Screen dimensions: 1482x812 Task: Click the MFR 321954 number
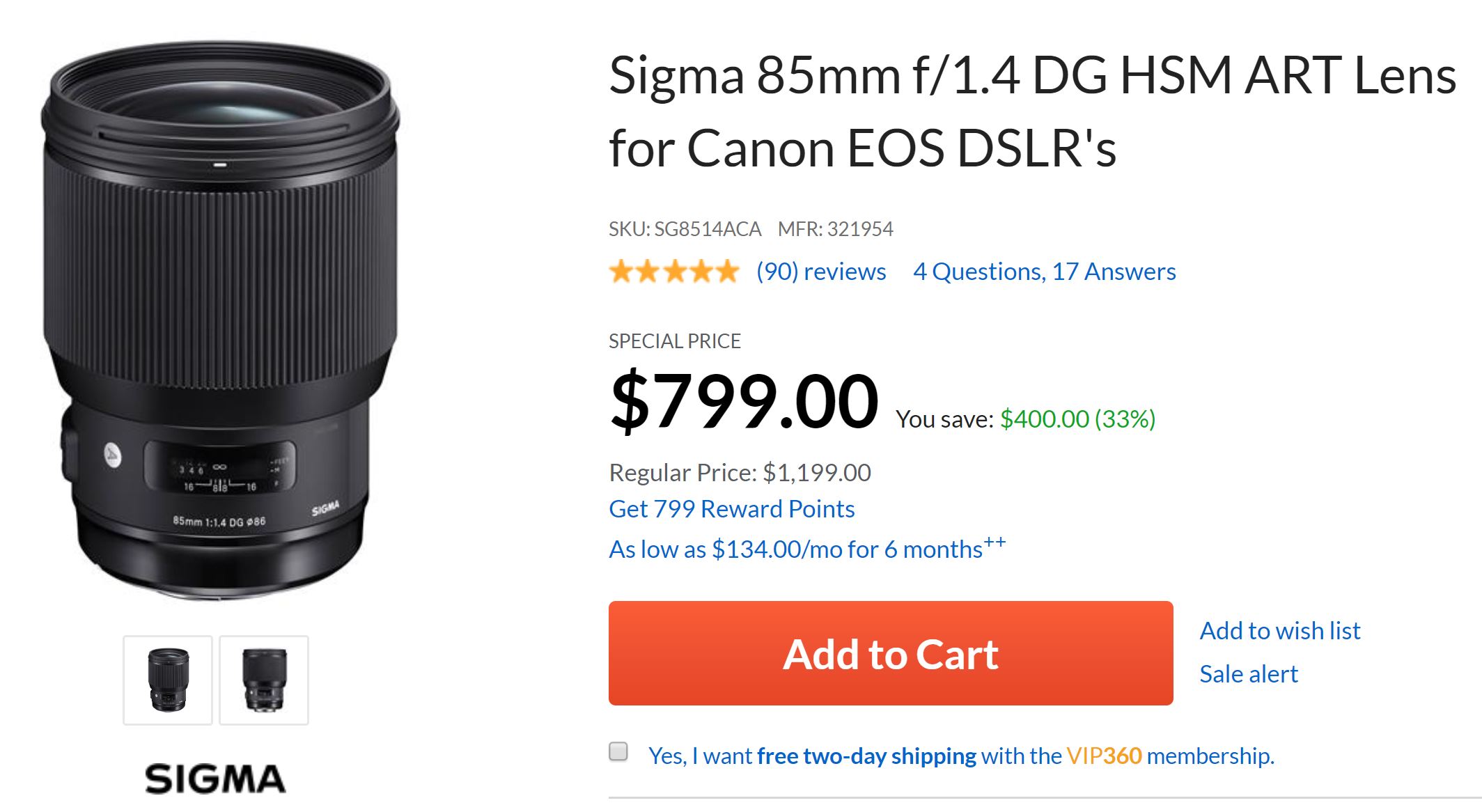(x=859, y=229)
